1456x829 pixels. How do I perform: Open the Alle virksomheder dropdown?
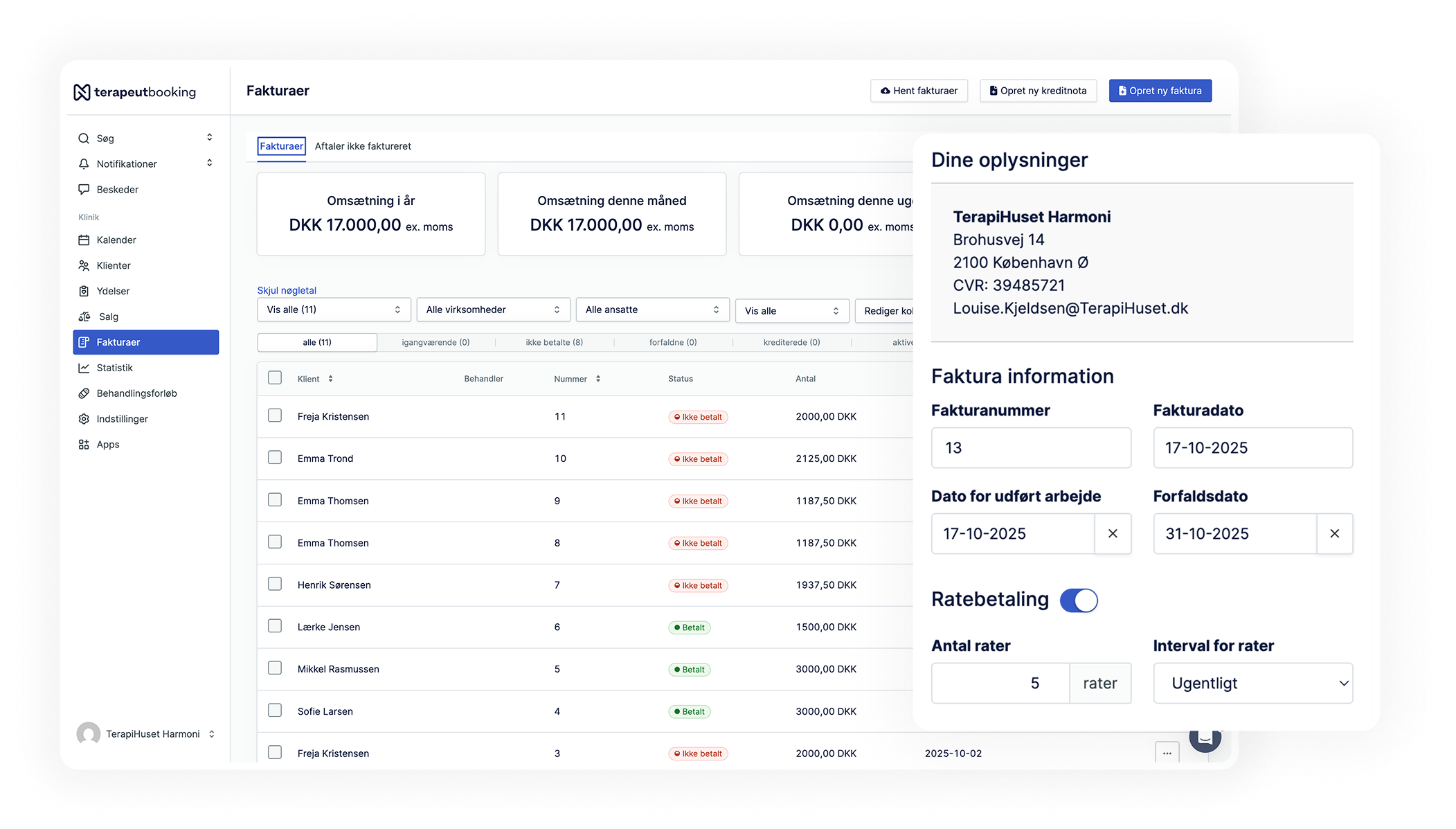tap(493, 310)
